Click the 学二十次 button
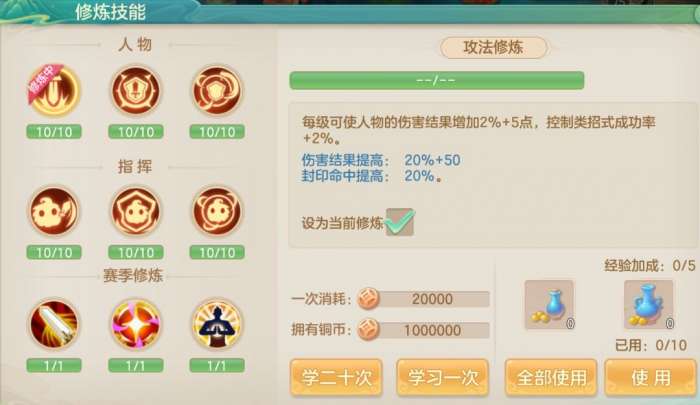Viewport: 700px width, 405px height. 336,378
